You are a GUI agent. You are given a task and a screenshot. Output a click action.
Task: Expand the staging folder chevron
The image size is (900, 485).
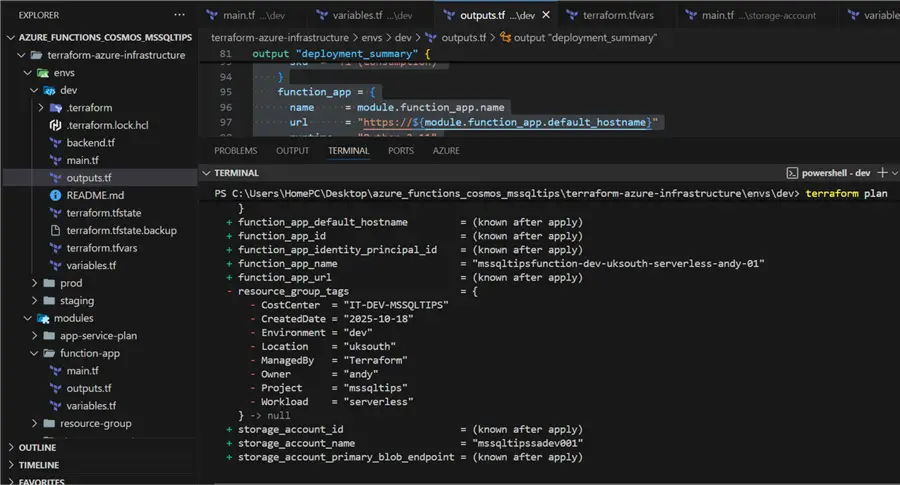coord(34,300)
